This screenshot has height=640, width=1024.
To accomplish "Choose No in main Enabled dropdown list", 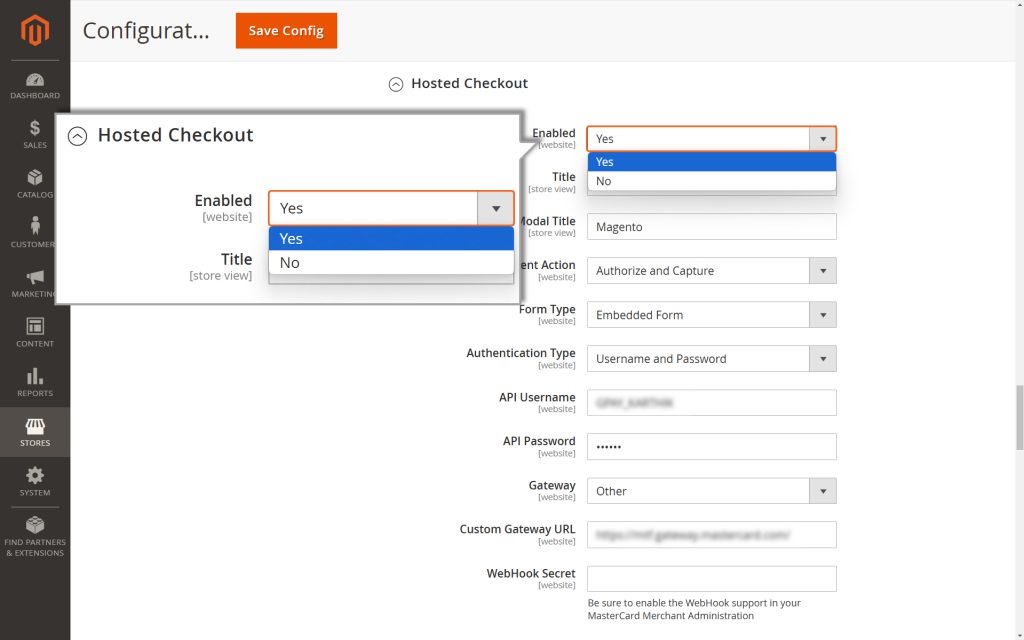I will click(x=711, y=181).
